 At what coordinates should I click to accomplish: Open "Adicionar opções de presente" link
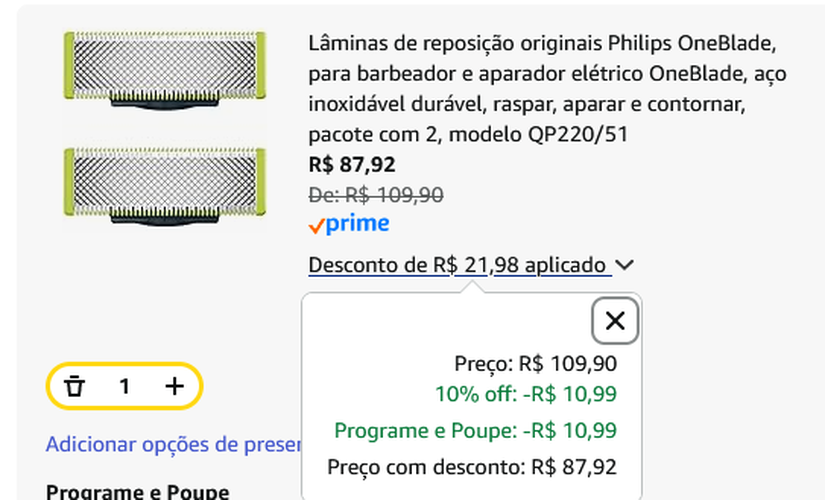(173, 445)
